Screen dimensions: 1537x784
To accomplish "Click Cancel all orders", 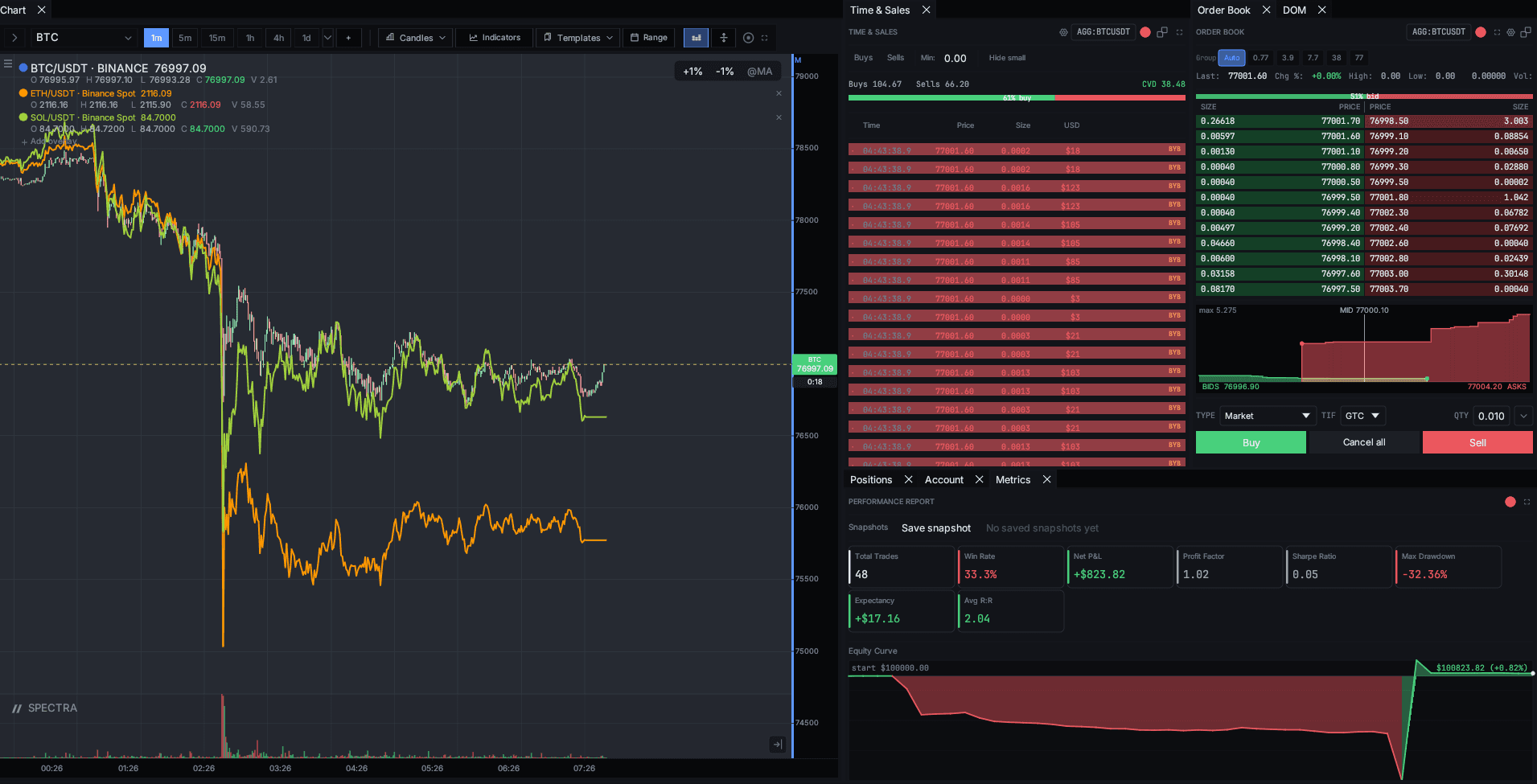I will tap(1364, 442).
